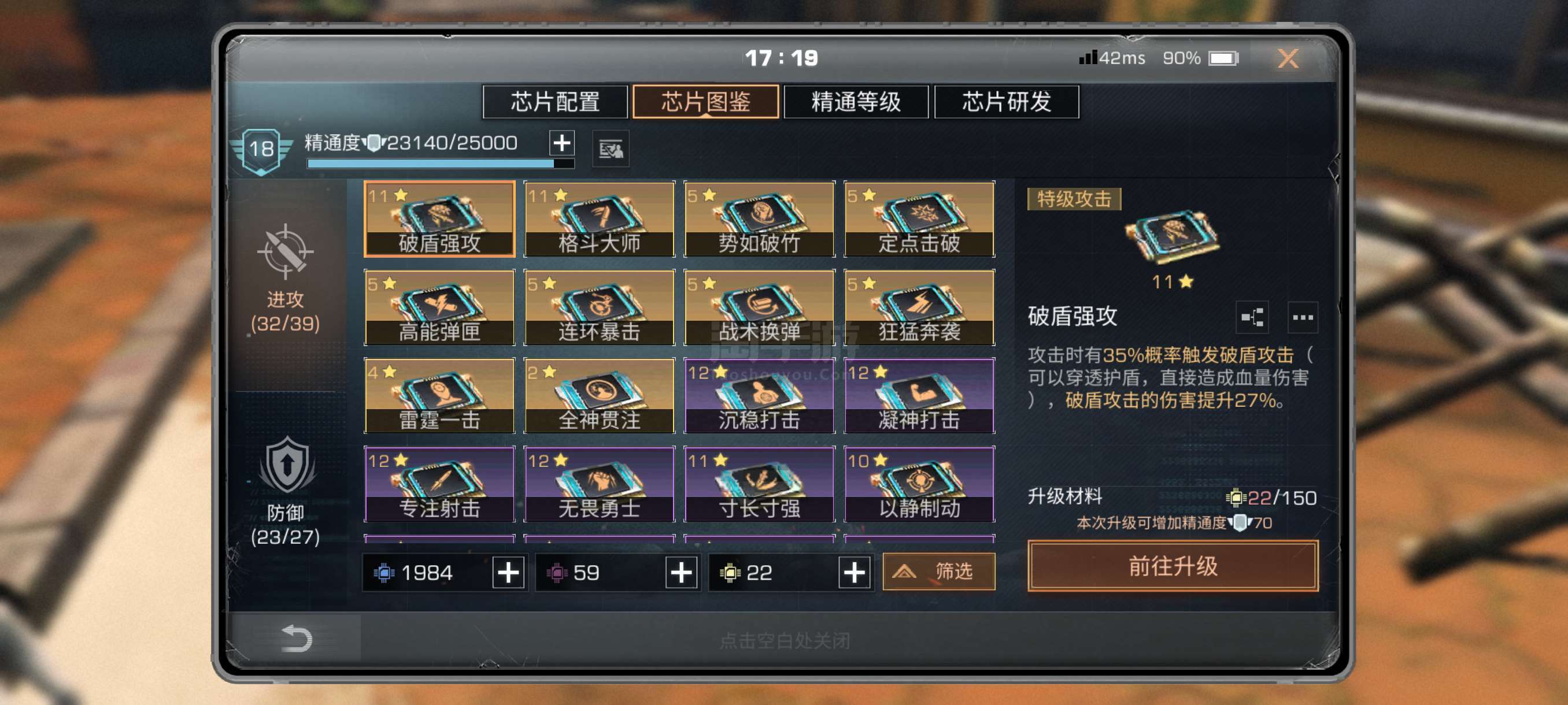Click the mastery progress bar

(x=441, y=163)
